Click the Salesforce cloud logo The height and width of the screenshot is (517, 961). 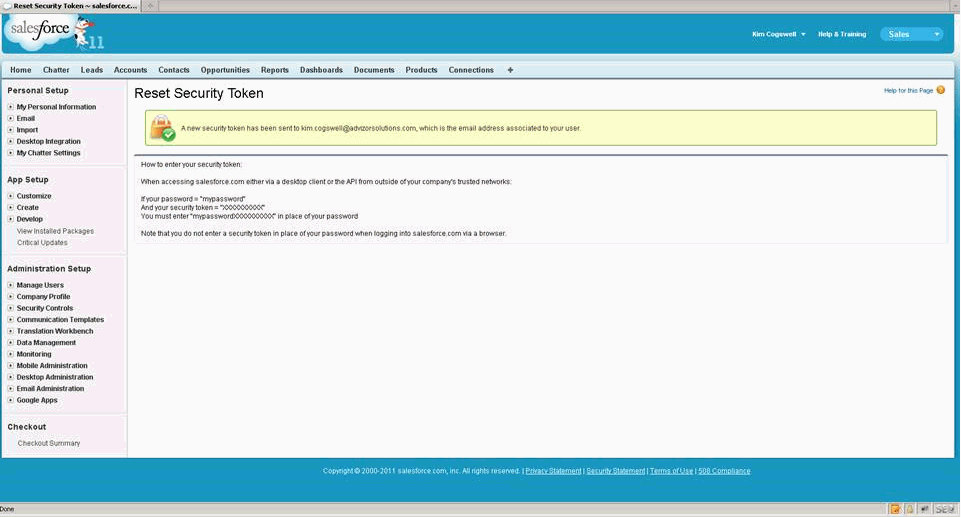point(38,31)
